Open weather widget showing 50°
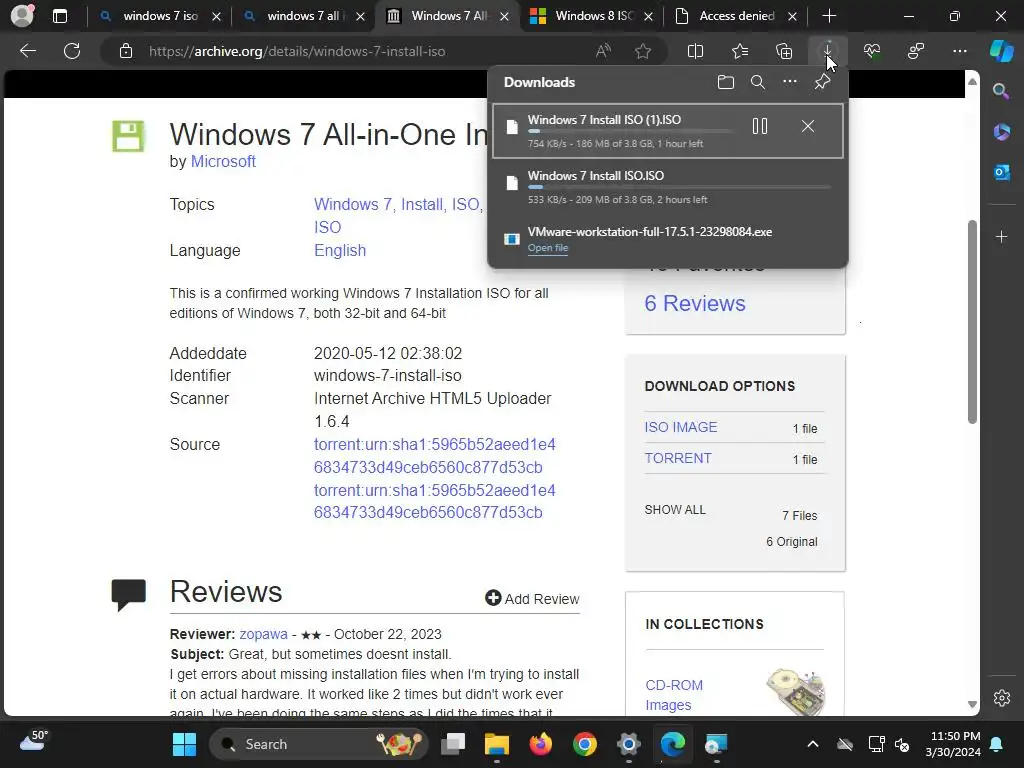 35,741
